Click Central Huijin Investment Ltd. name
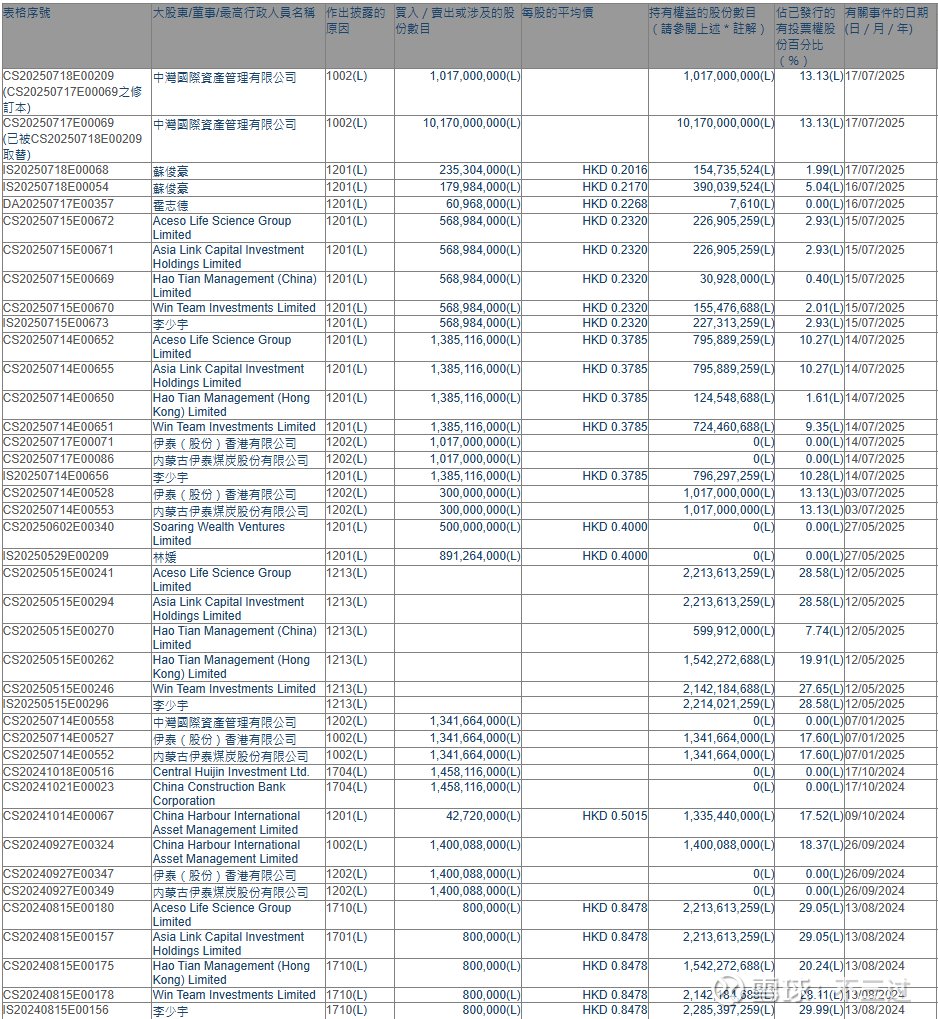Screen dimensions: 938x1019 [x=231, y=772]
